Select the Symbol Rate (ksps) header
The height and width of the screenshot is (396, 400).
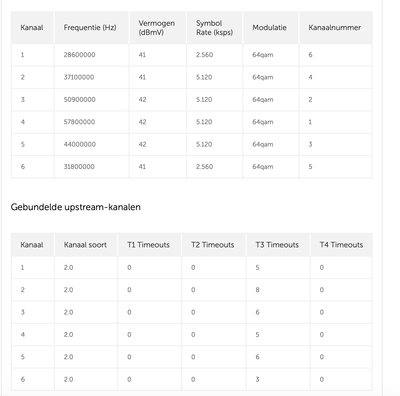(214, 28)
